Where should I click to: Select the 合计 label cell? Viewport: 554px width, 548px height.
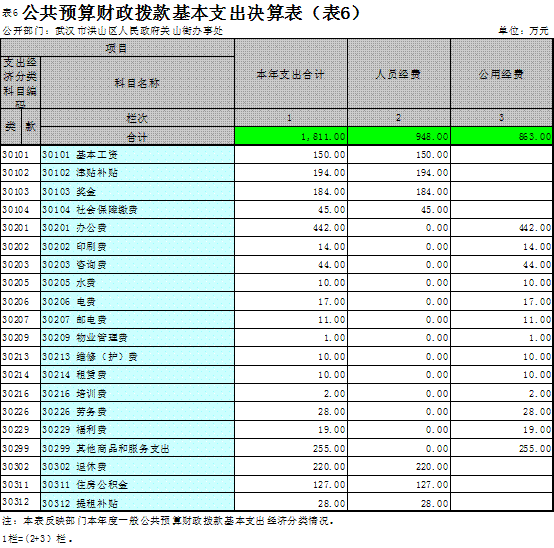(137, 136)
